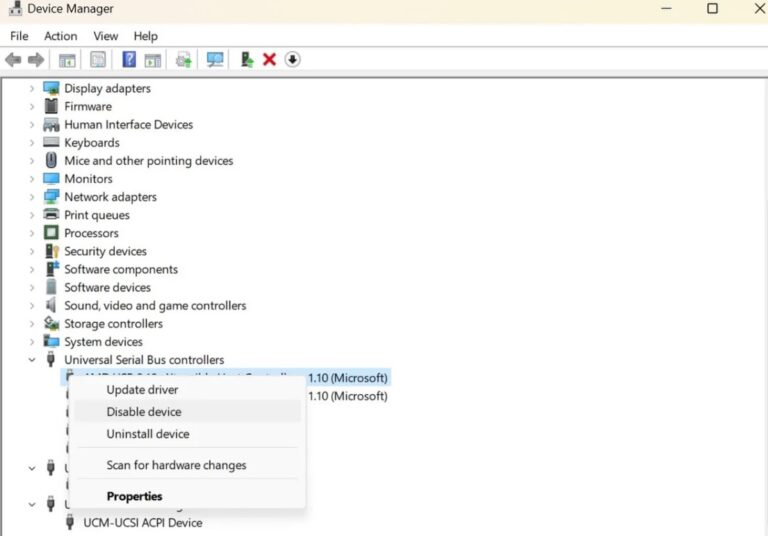Select the Keyboards category
Image resolution: width=768 pixels, height=536 pixels.
click(91, 143)
